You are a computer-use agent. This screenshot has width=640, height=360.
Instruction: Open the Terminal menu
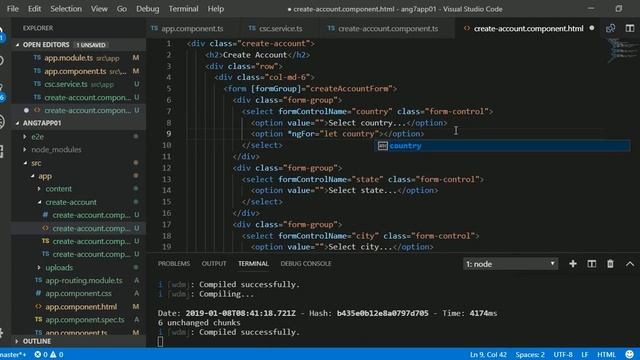pyautogui.click(x=183, y=9)
